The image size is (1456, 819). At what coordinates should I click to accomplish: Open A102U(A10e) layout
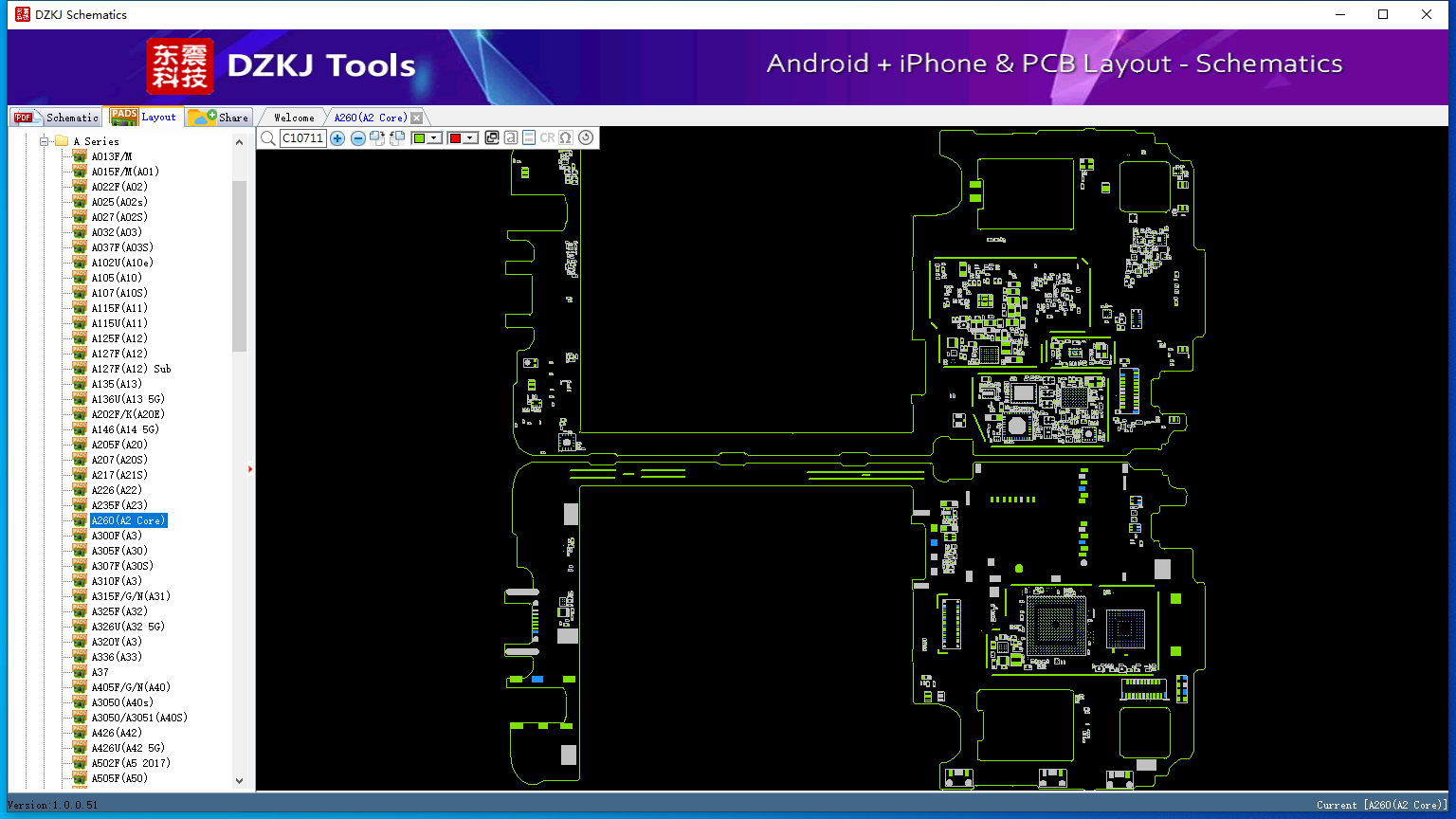click(x=122, y=263)
